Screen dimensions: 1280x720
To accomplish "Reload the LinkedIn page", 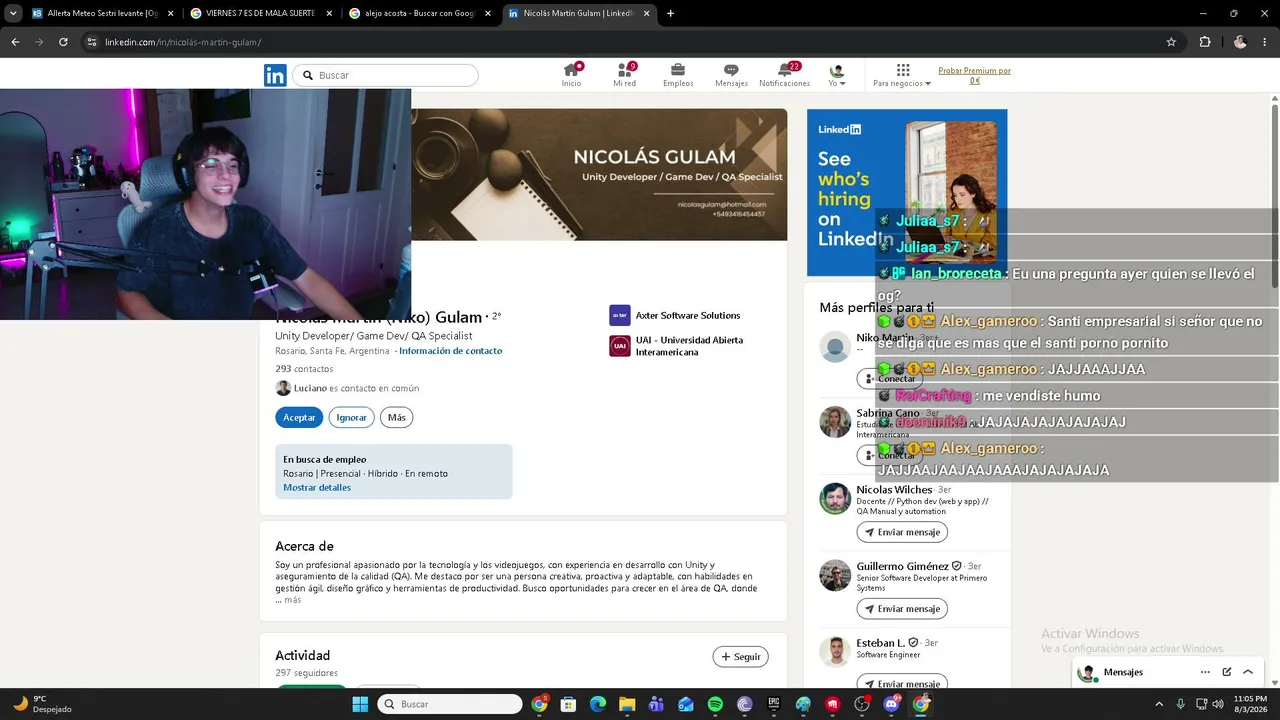I will point(63,42).
